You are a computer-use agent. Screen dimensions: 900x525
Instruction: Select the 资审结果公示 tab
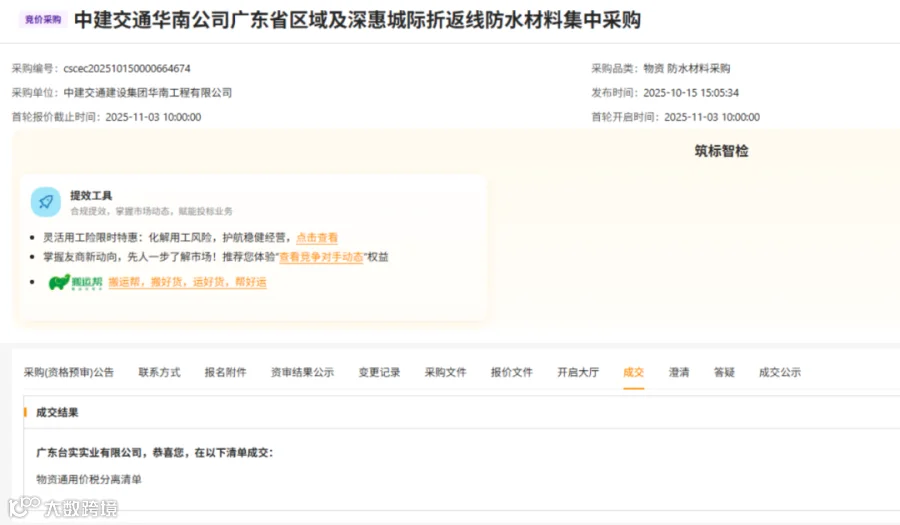pyautogui.click(x=302, y=372)
